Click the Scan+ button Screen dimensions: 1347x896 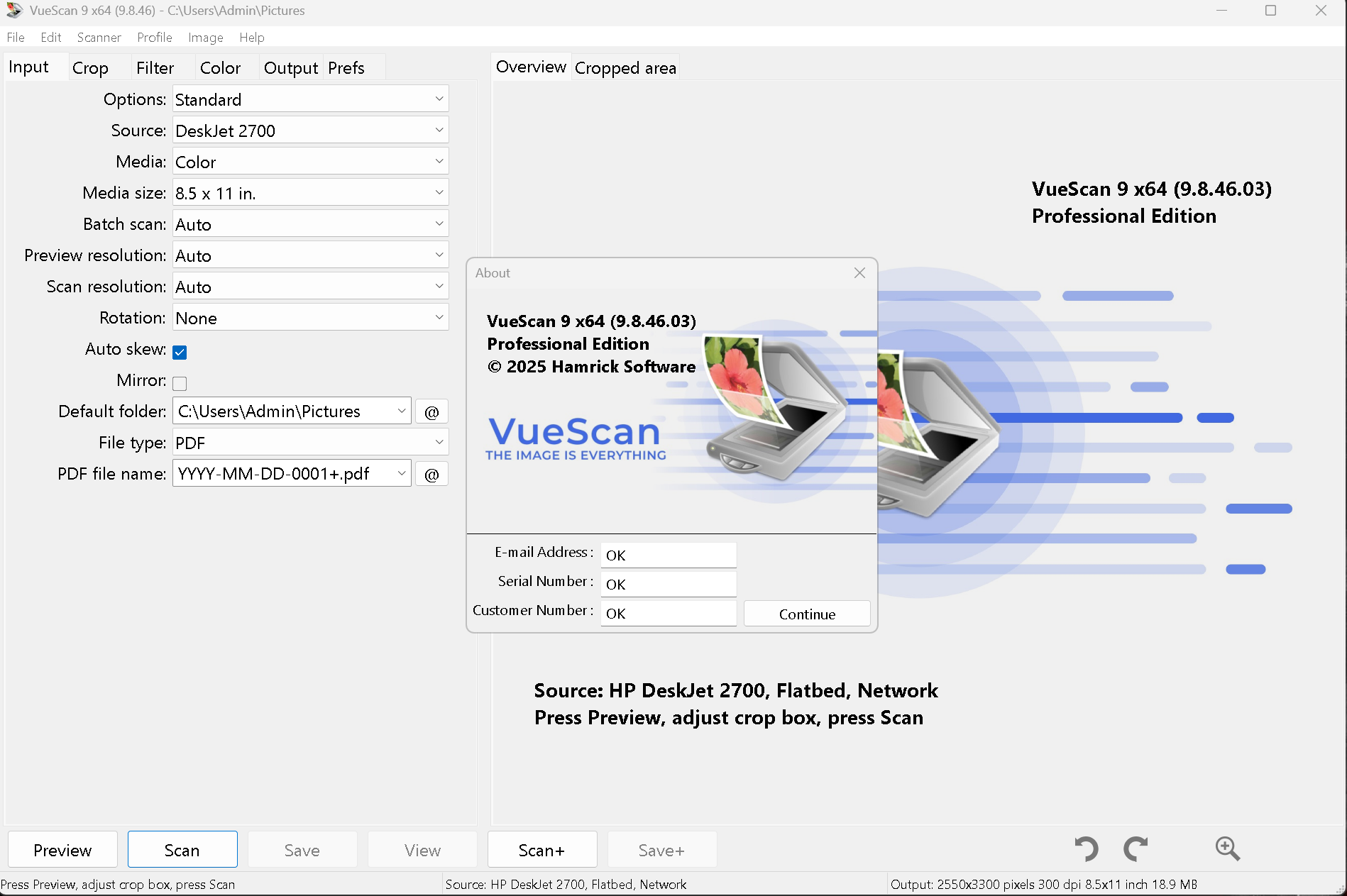pyautogui.click(x=542, y=850)
